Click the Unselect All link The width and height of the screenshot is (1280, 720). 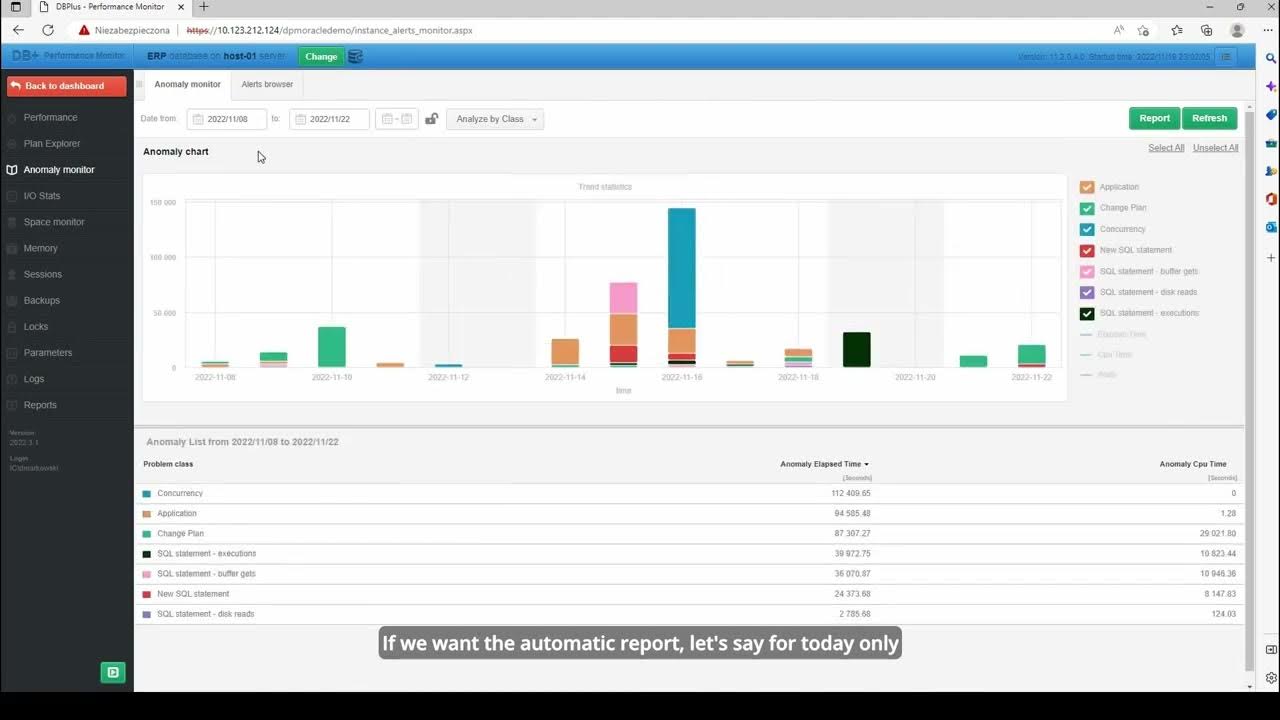[1215, 147]
